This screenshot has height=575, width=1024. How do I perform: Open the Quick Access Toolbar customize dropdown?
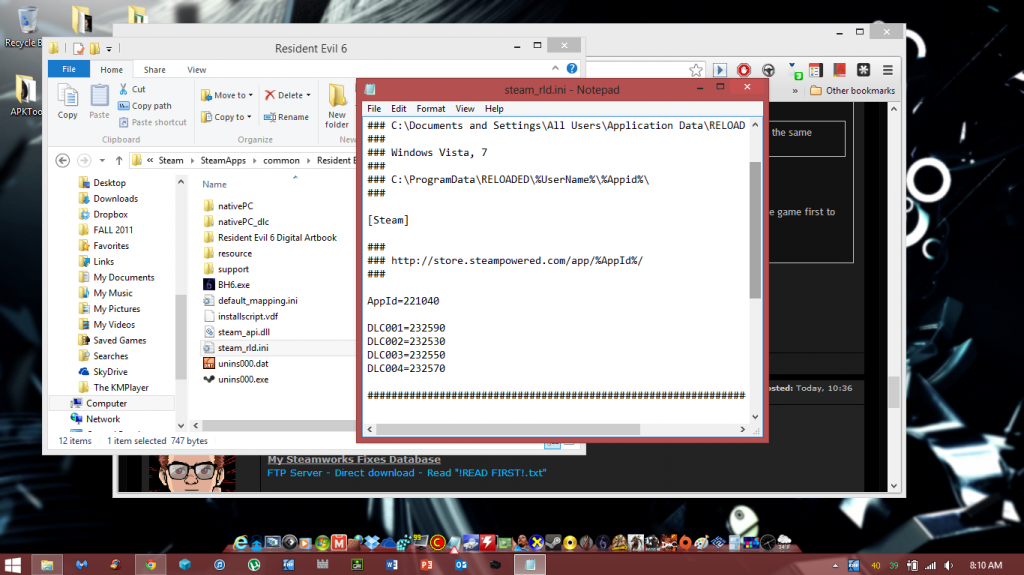click(109, 49)
